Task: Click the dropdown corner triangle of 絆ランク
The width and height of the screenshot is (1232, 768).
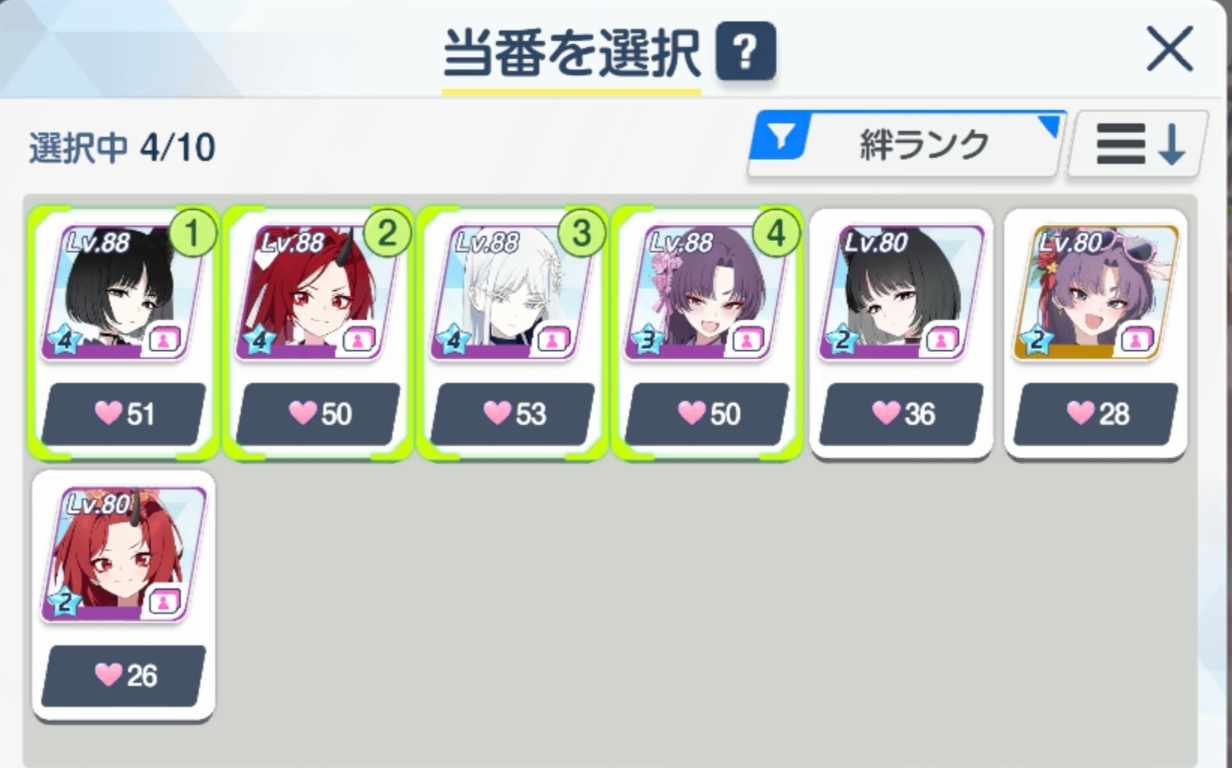Action: 1050,125
